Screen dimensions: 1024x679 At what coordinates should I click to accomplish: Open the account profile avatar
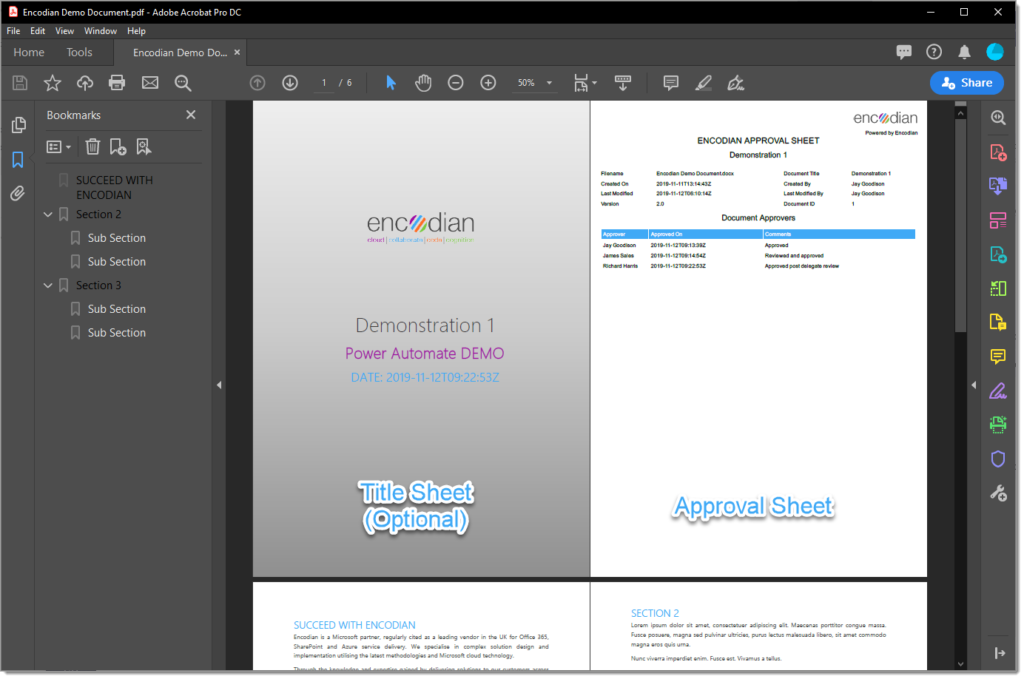(x=995, y=52)
